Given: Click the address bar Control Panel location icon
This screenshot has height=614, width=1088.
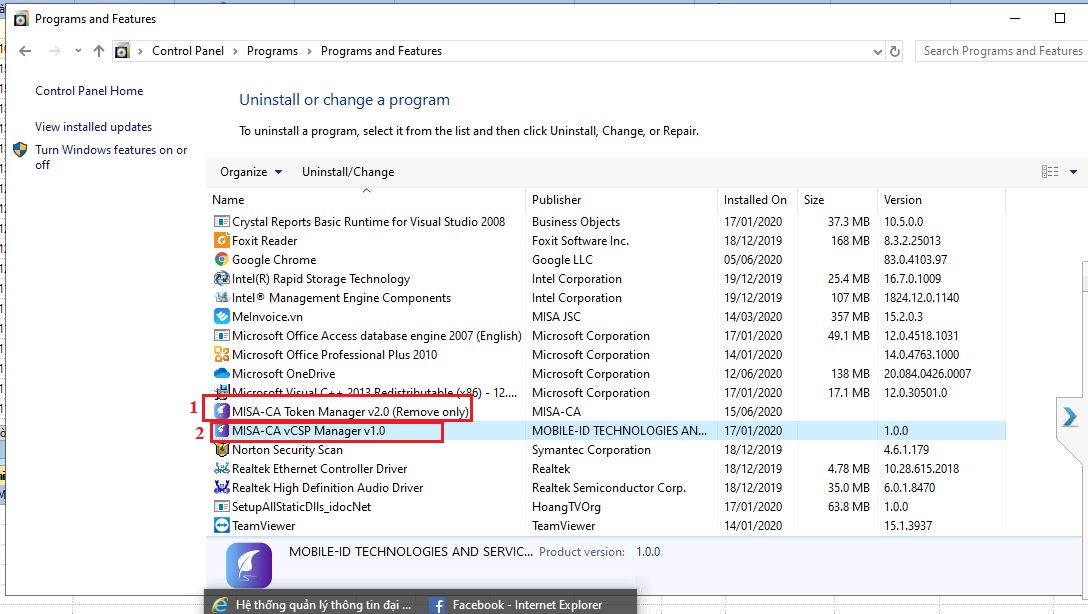Looking at the screenshot, I should pos(122,51).
